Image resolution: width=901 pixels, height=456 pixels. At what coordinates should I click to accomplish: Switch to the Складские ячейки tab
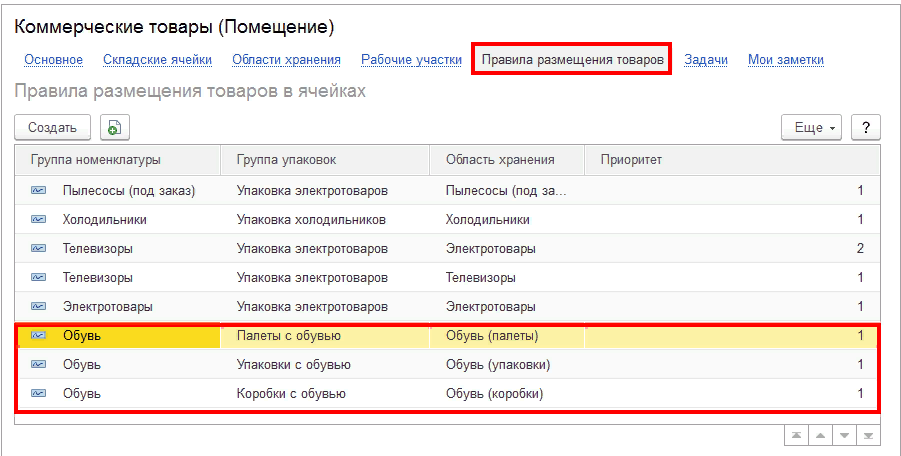(x=157, y=60)
